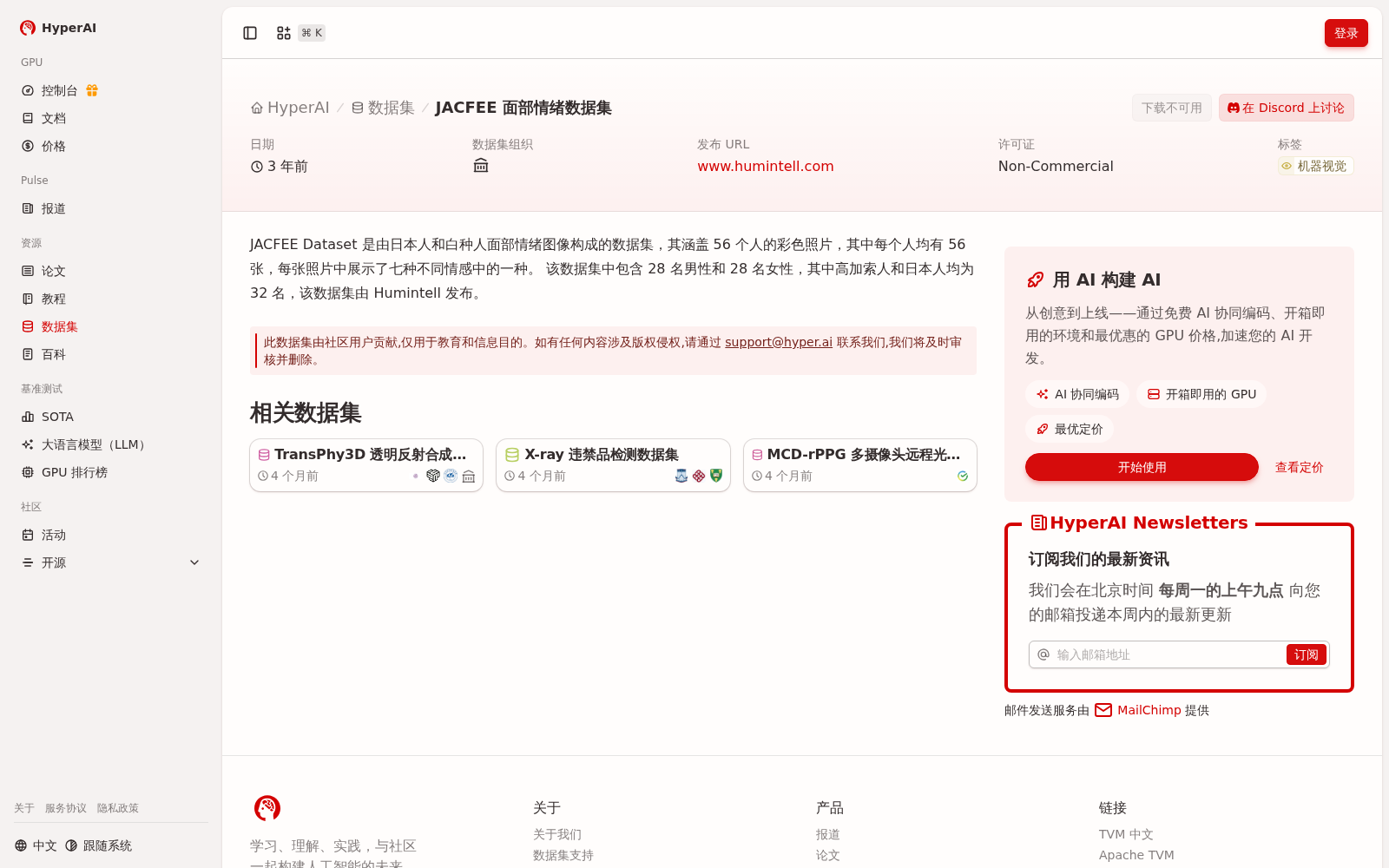Image resolution: width=1389 pixels, height=868 pixels.
Task: Click the HyperAI logo in the footer
Action: [x=267, y=808]
